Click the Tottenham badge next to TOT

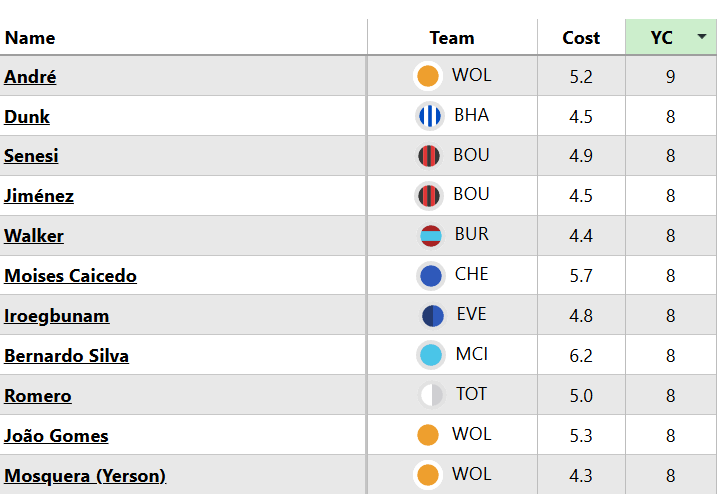point(431,395)
